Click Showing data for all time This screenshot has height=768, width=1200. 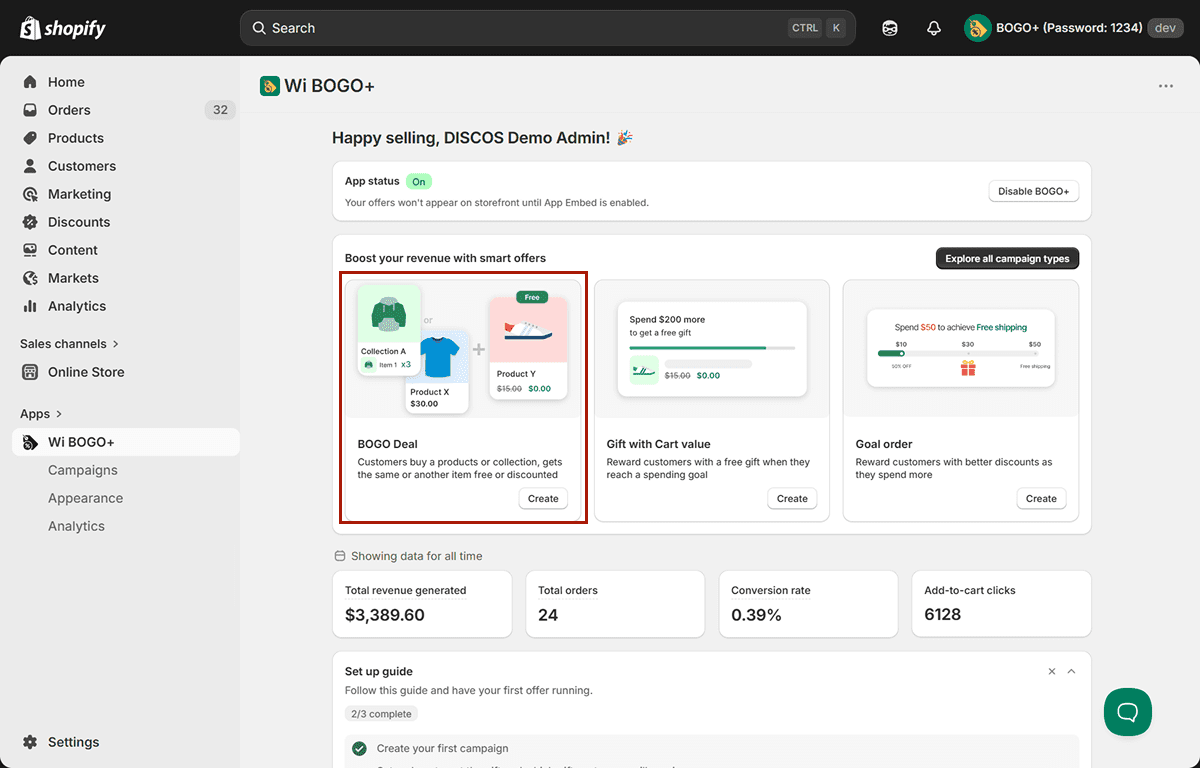tap(416, 556)
